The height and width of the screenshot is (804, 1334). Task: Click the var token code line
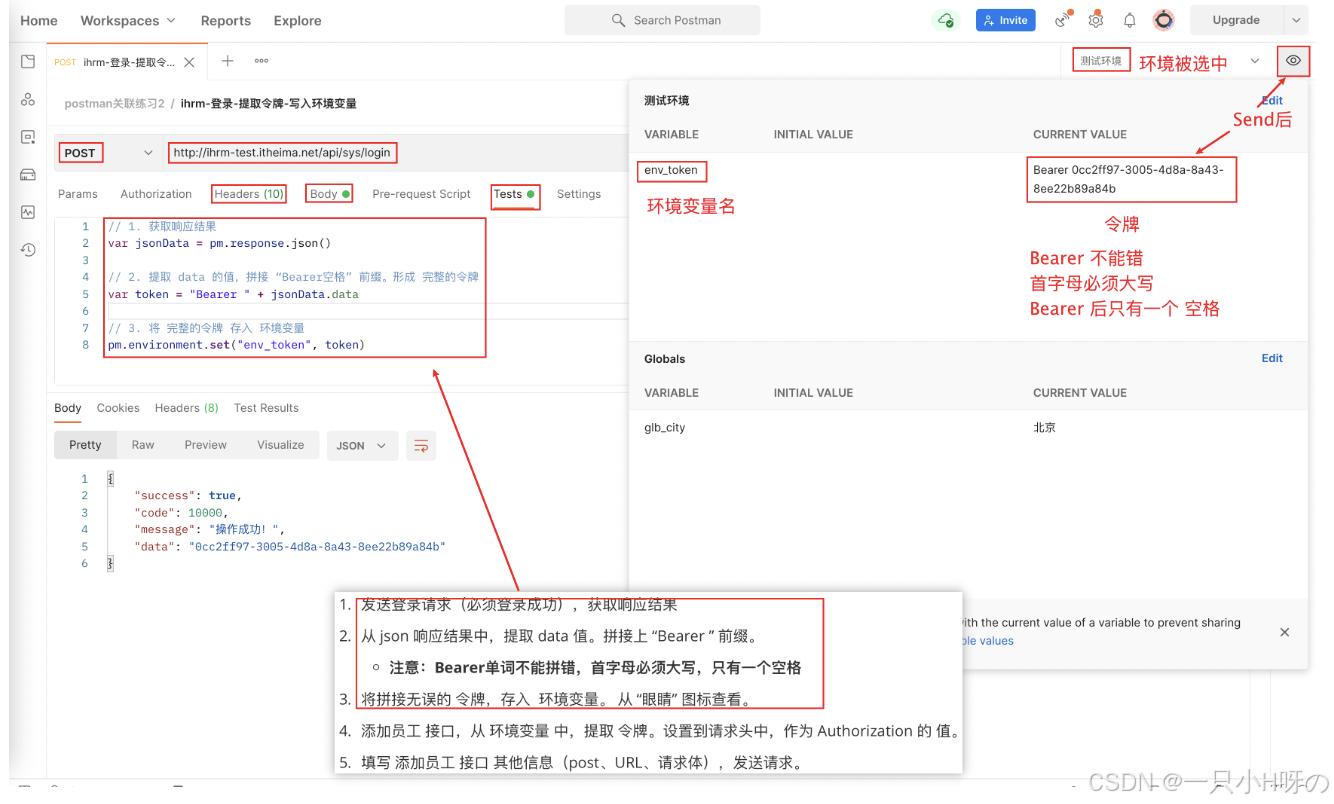point(233,294)
